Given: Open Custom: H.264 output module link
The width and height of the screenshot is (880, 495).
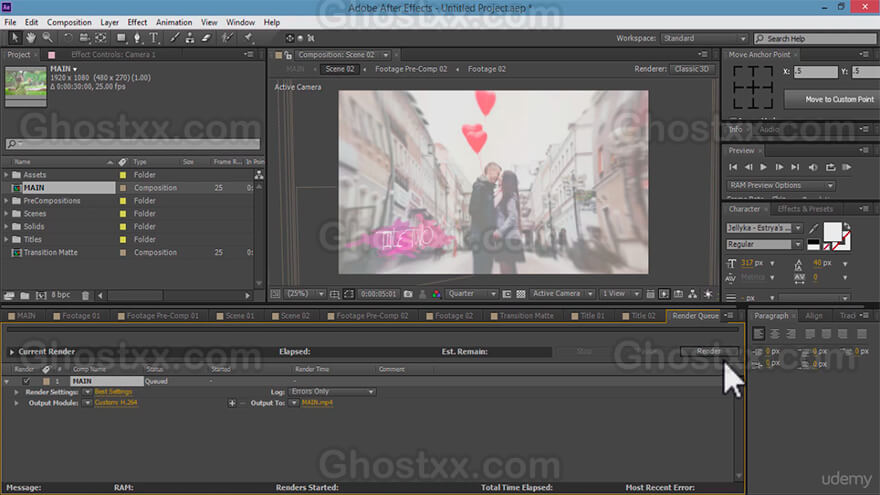Looking at the screenshot, I should coord(116,402).
